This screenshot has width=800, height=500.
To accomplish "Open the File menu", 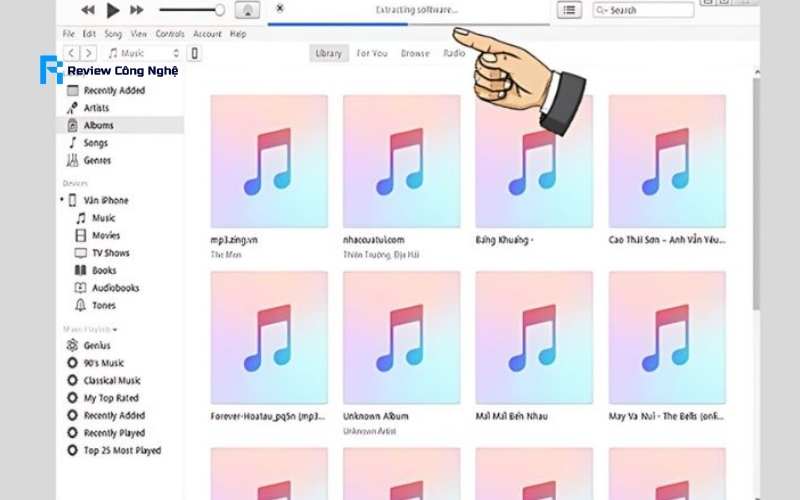I will coord(68,34).
